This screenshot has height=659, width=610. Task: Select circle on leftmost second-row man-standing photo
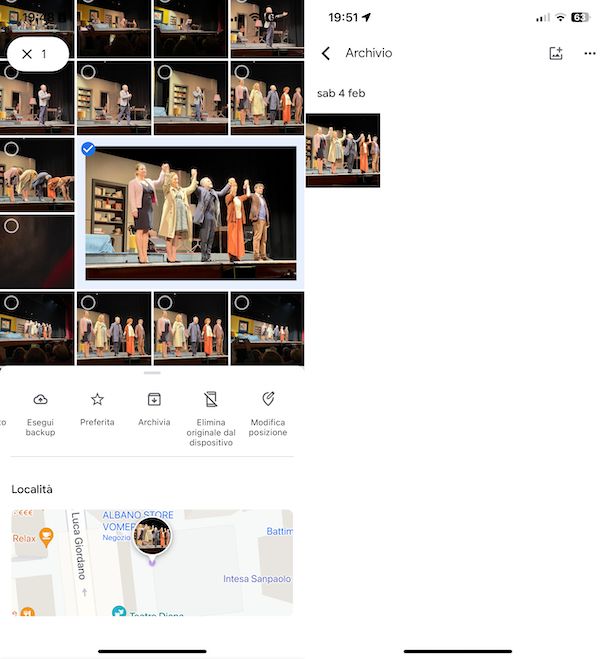pyautogui.click(x=11, y=72)
